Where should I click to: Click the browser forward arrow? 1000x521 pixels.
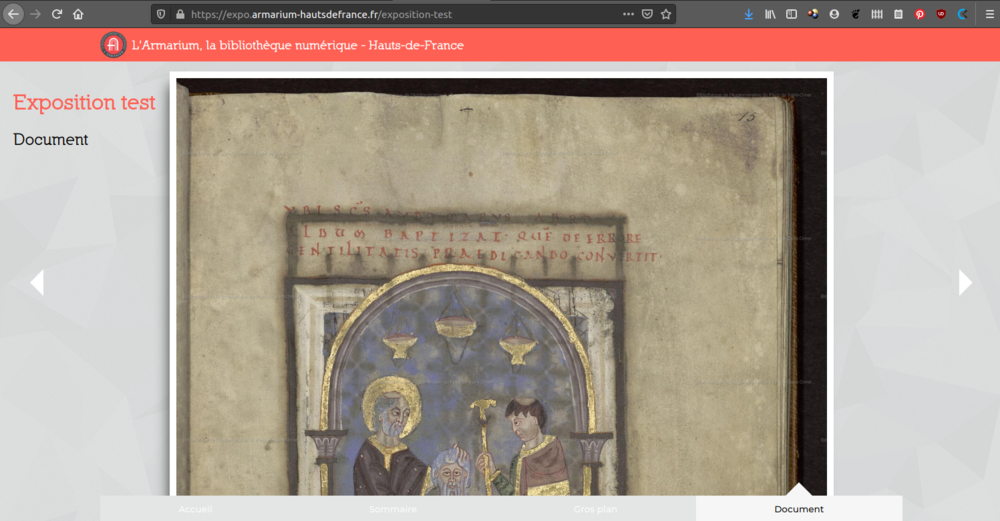[35, 14]
